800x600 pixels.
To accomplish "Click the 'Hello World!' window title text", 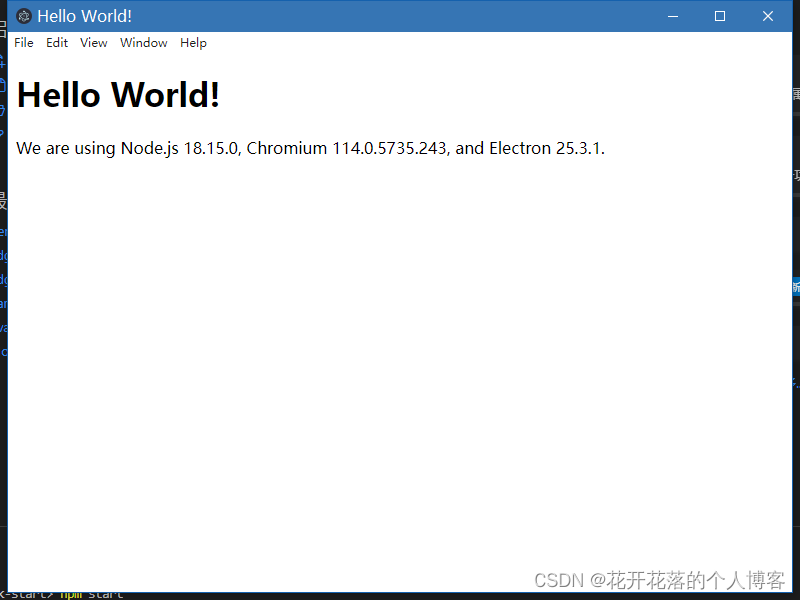I will click(x=85, y=16).
